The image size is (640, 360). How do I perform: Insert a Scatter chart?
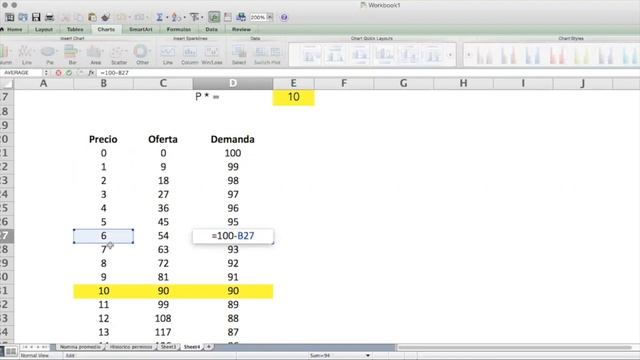(119, 55)
